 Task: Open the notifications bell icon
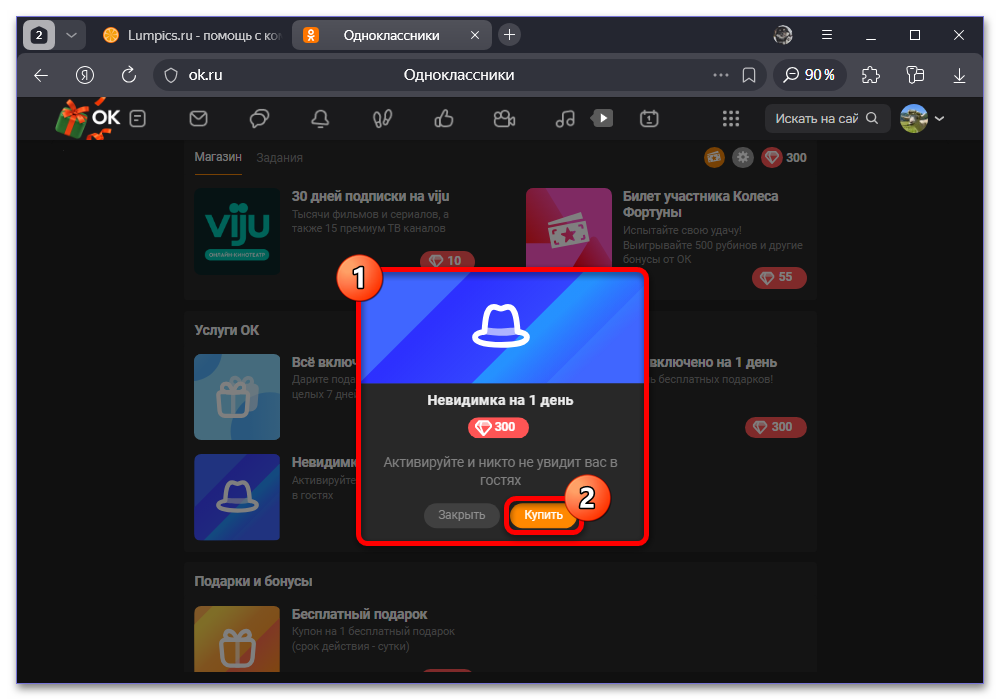pos(320,119)
